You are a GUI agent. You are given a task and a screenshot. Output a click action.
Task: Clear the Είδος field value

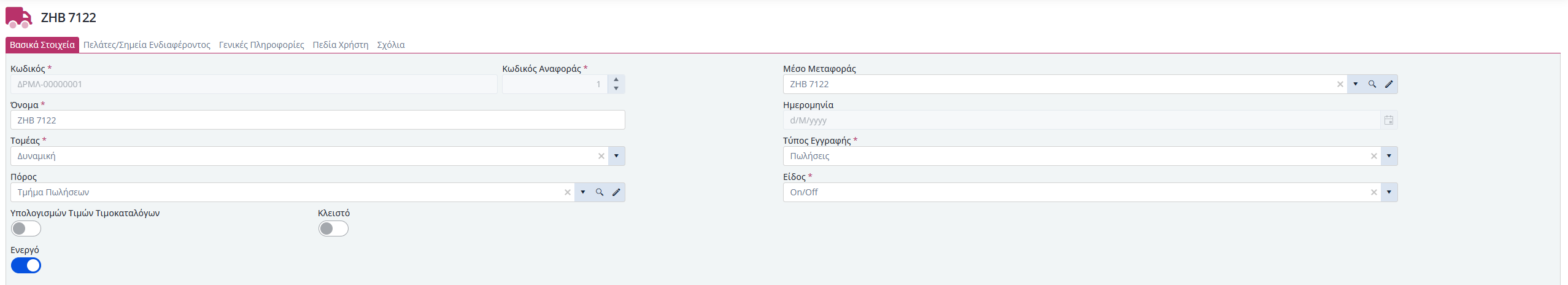coord(1374,192)
